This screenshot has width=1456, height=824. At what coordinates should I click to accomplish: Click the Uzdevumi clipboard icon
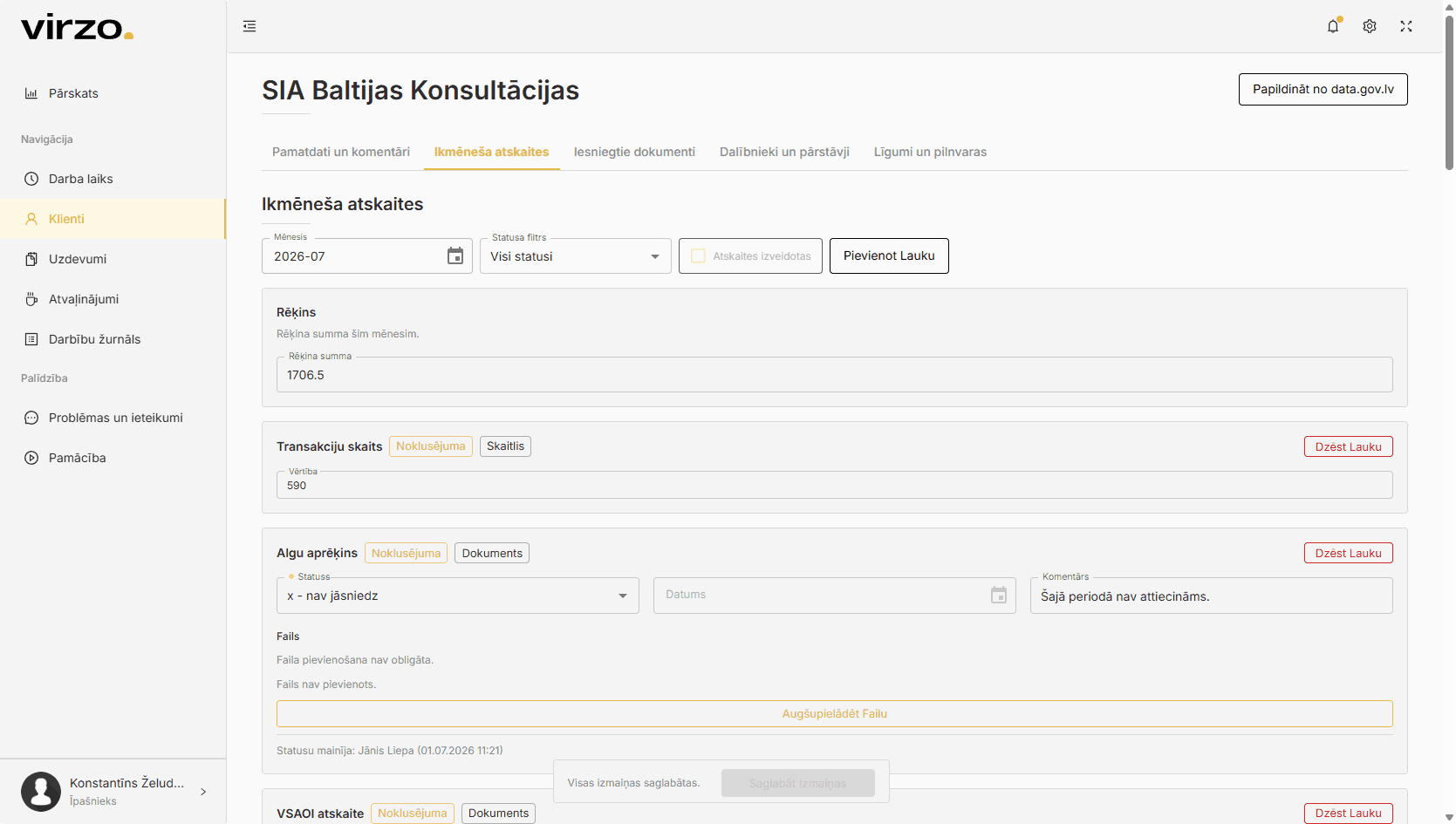pyautogui.click(x=31, y=259)
